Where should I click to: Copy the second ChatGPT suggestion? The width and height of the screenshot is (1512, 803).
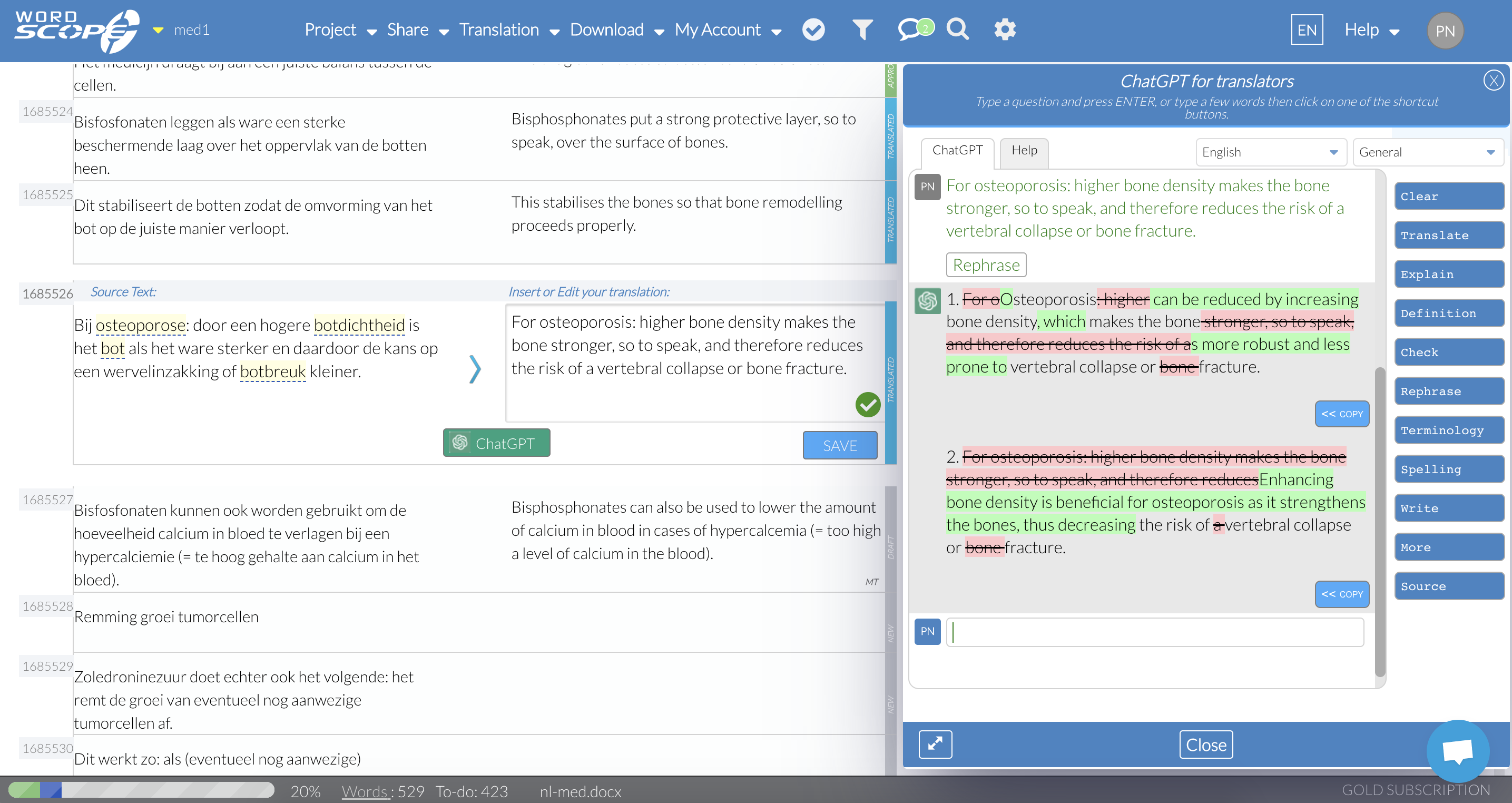coord(1341,594)
